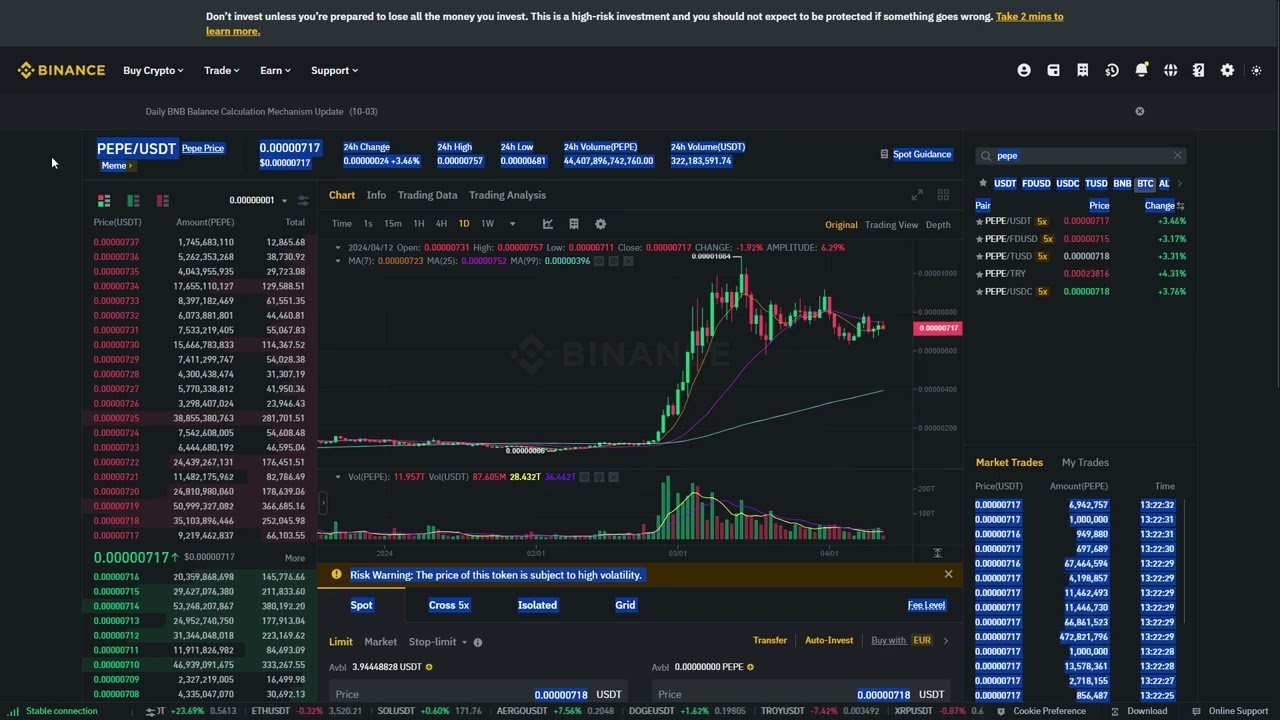1280x720 pixels.
Task: Expand the order book More dropdown
Action: [295, 558]
